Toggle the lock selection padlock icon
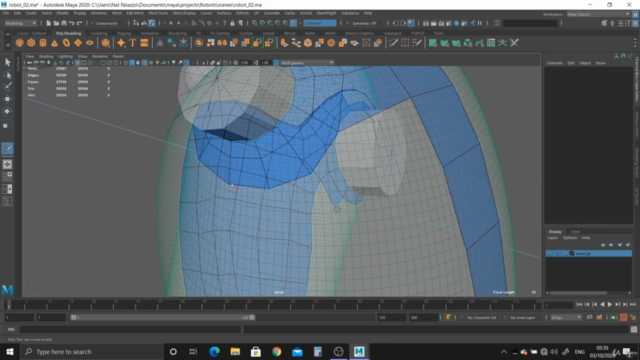This screenshot has width=640, height=360. pos(233,23)
